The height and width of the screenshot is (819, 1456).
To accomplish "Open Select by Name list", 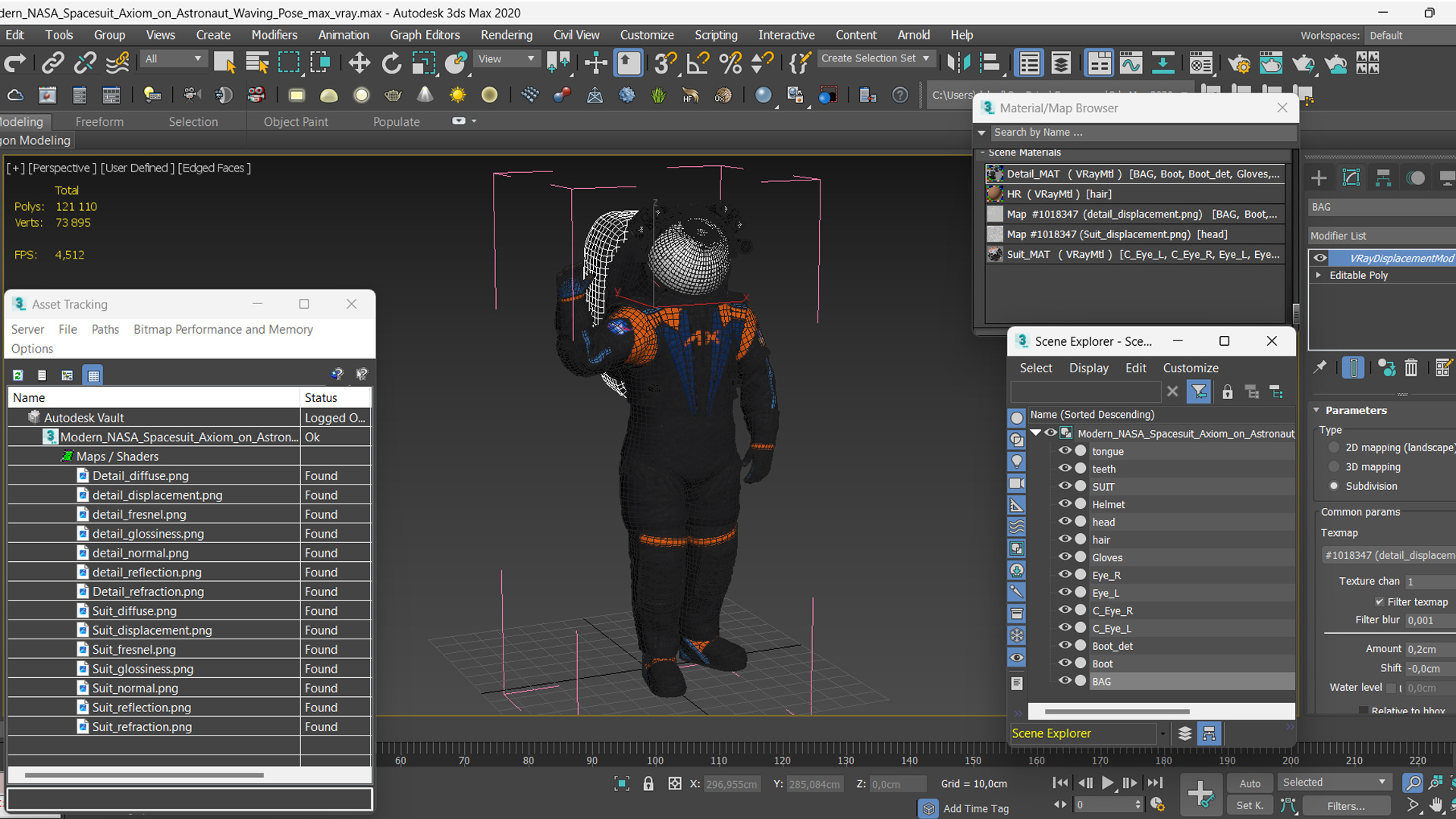I will (x=257, y=63).
